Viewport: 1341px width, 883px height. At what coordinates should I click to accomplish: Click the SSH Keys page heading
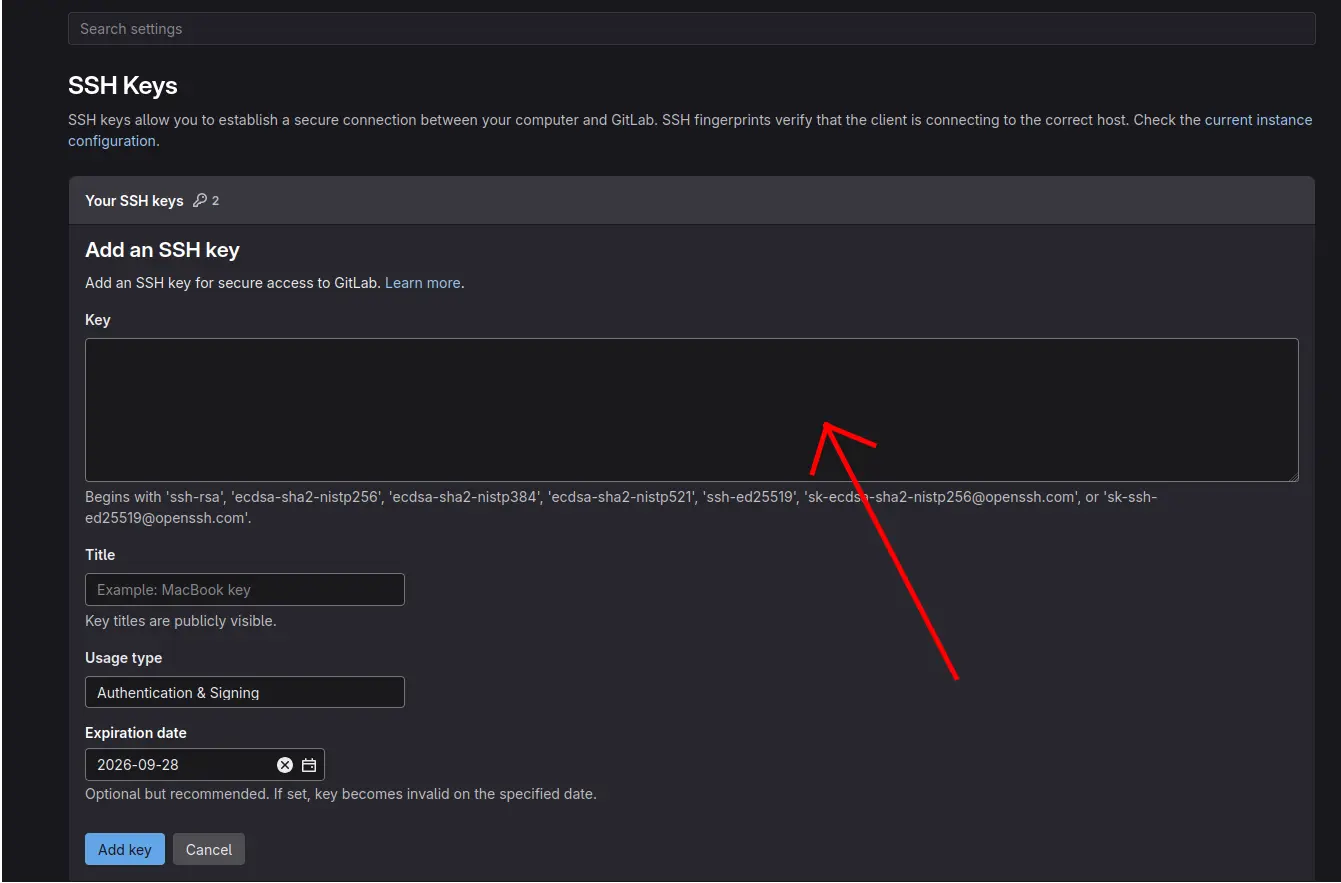click(123, 86)
